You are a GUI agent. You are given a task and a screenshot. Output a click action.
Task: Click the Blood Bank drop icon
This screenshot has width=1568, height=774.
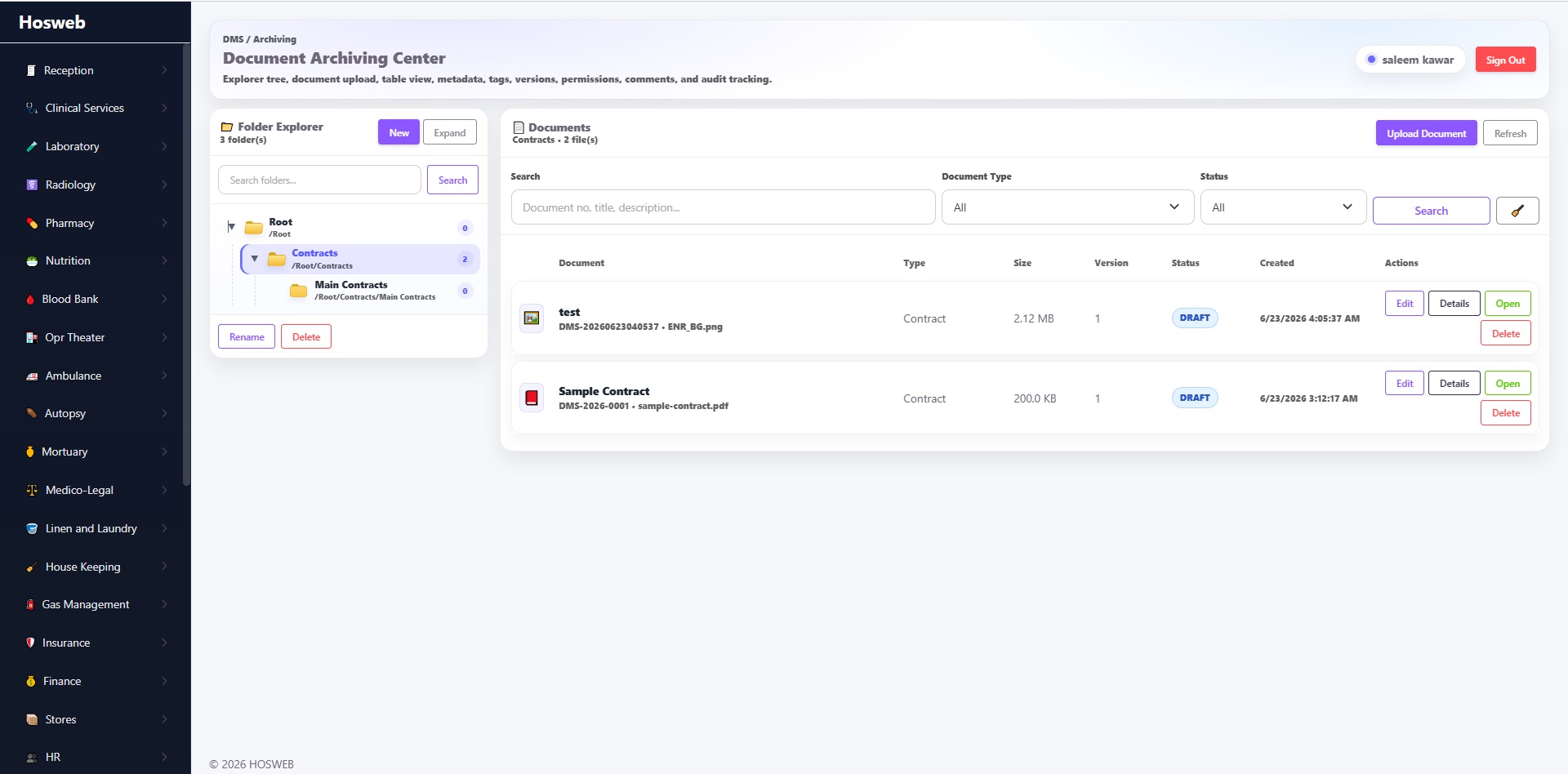pos(30,299)
